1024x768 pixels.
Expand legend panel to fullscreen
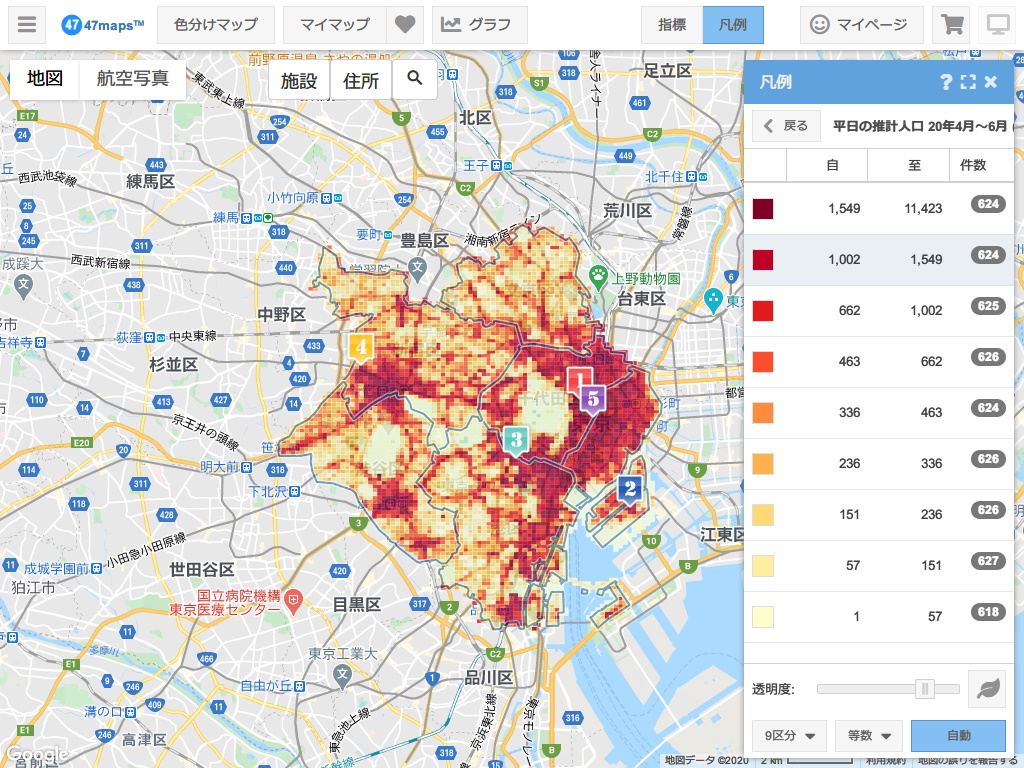(968, 82)
